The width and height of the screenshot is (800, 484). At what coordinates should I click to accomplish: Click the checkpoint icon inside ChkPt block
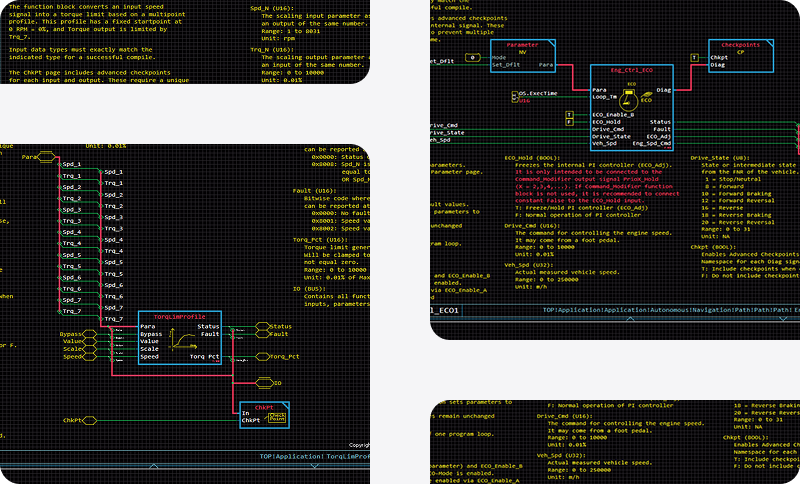276,416
